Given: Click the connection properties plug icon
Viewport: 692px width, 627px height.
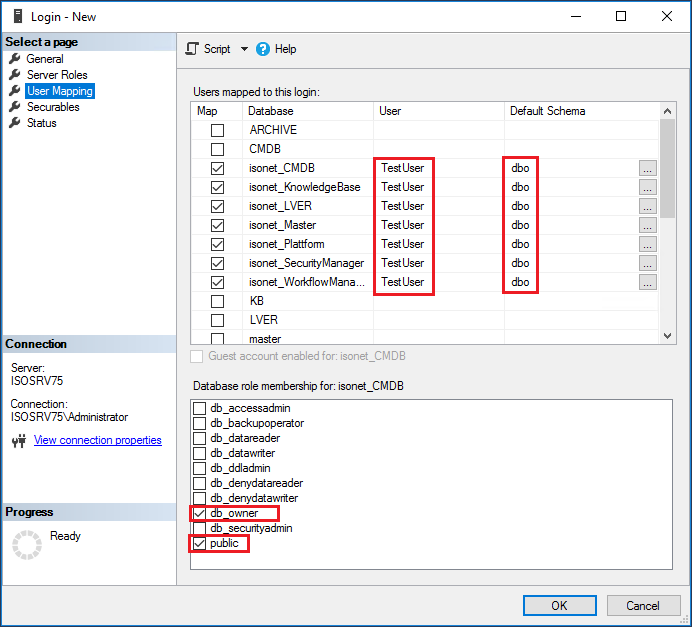Looking at the screenshot, I should (19, 440).
